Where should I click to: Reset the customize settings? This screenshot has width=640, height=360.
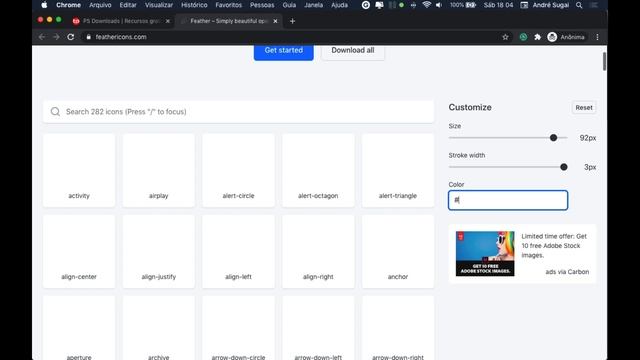pos(584,108)
